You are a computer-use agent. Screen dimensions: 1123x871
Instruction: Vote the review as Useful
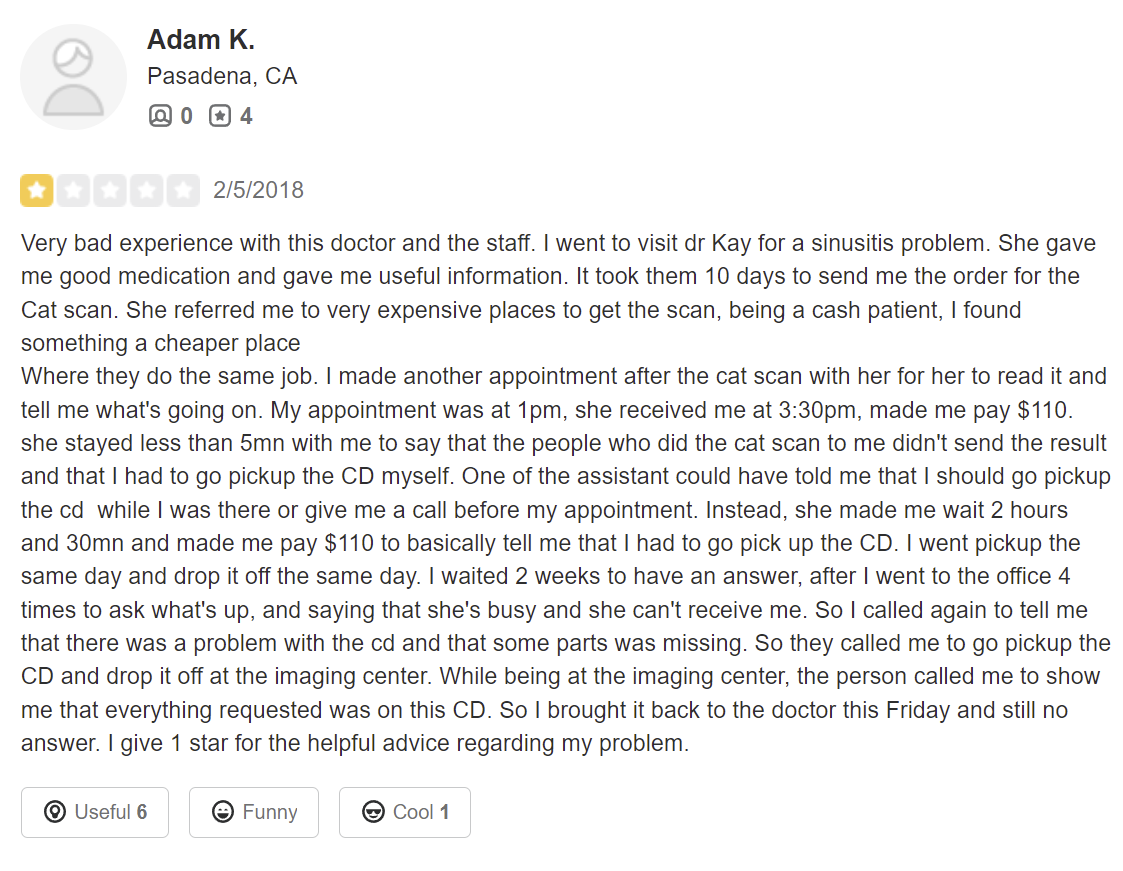95,812
